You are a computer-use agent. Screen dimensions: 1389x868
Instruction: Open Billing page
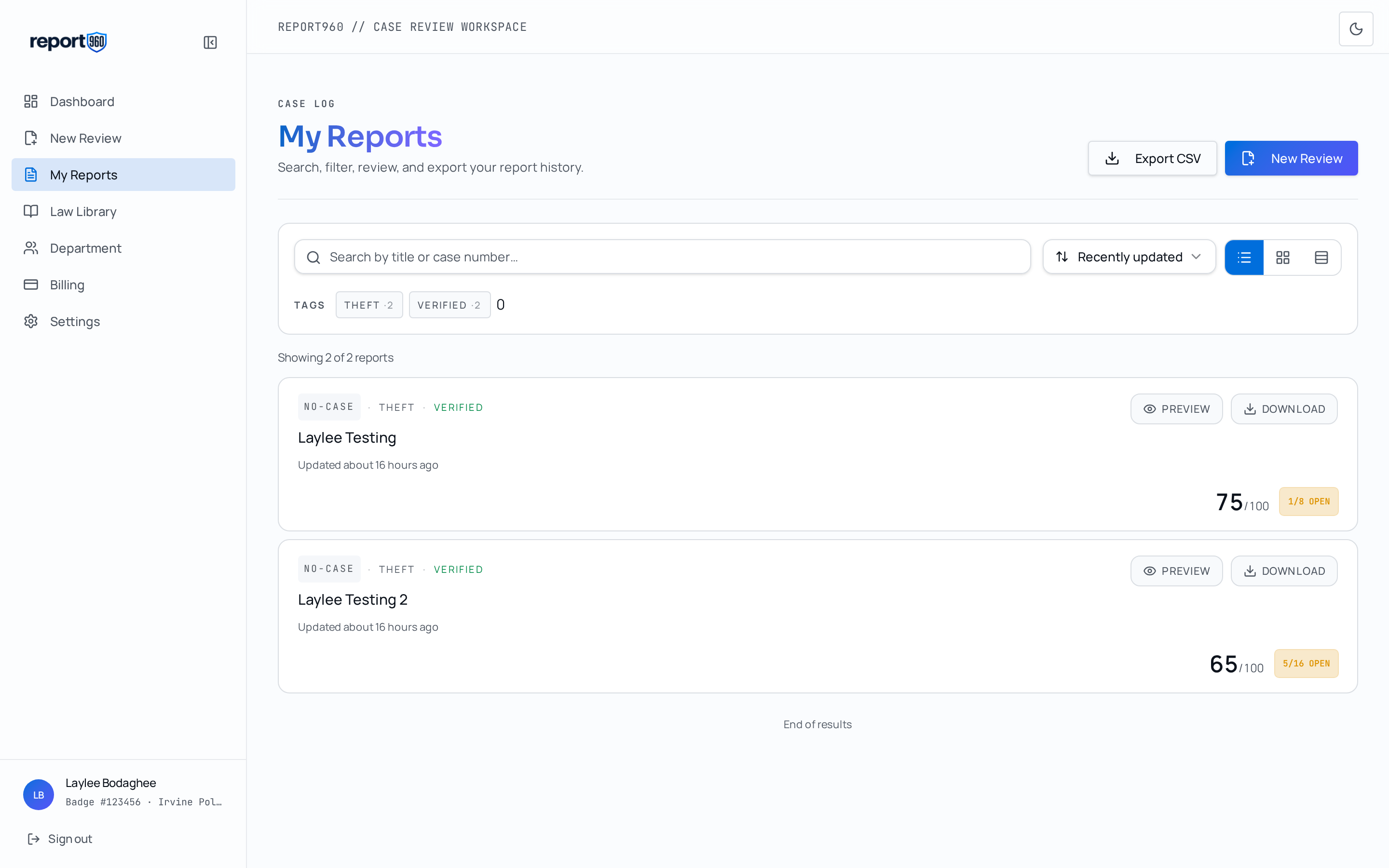pyautogui.click(x=123, y=285)
